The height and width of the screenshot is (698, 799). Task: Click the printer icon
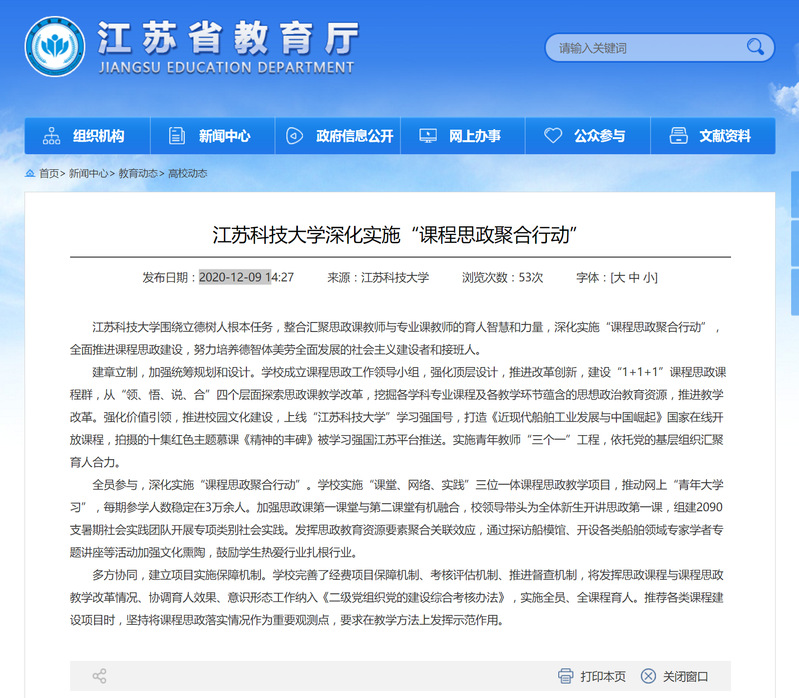tap(565, 676)
